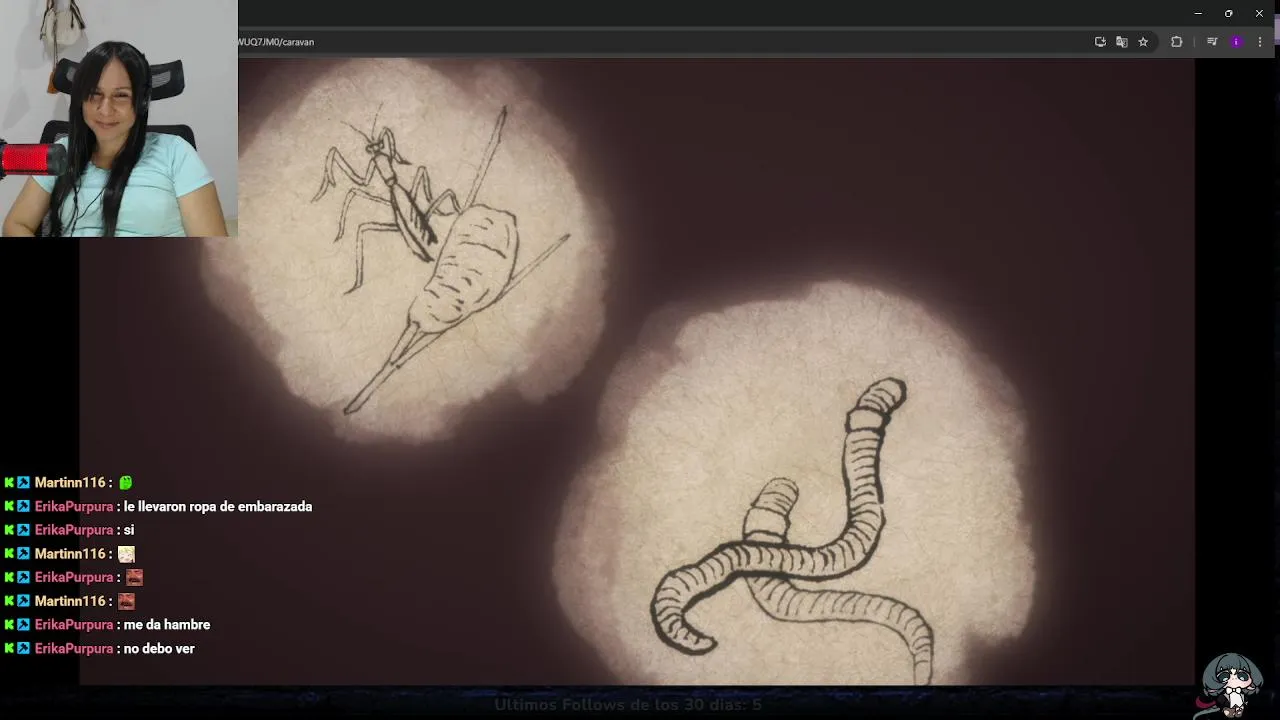Click chat message 'le llevaron ropa de embarazada'
This screenshot has width=1280, height=720.
[218, 507]
